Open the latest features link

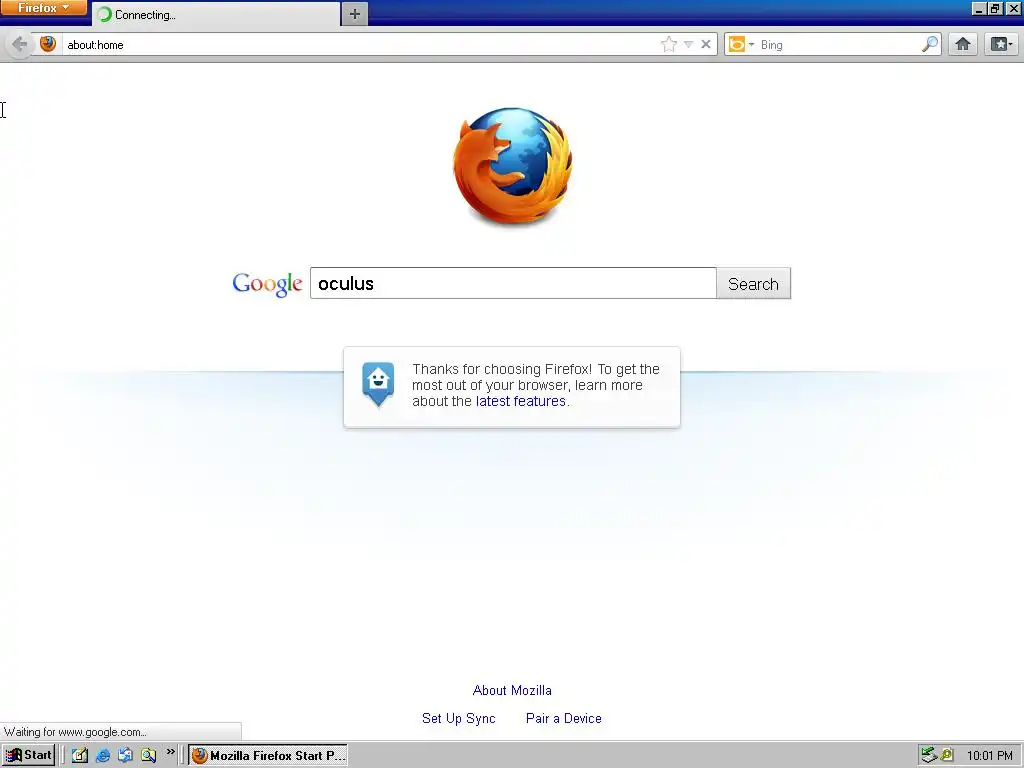click(520, 401)
